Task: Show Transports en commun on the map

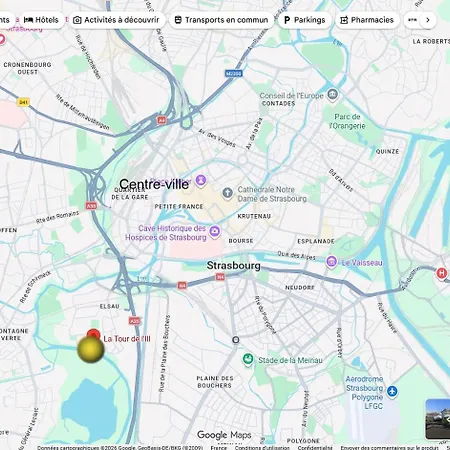Action: (x=222, y=20)
